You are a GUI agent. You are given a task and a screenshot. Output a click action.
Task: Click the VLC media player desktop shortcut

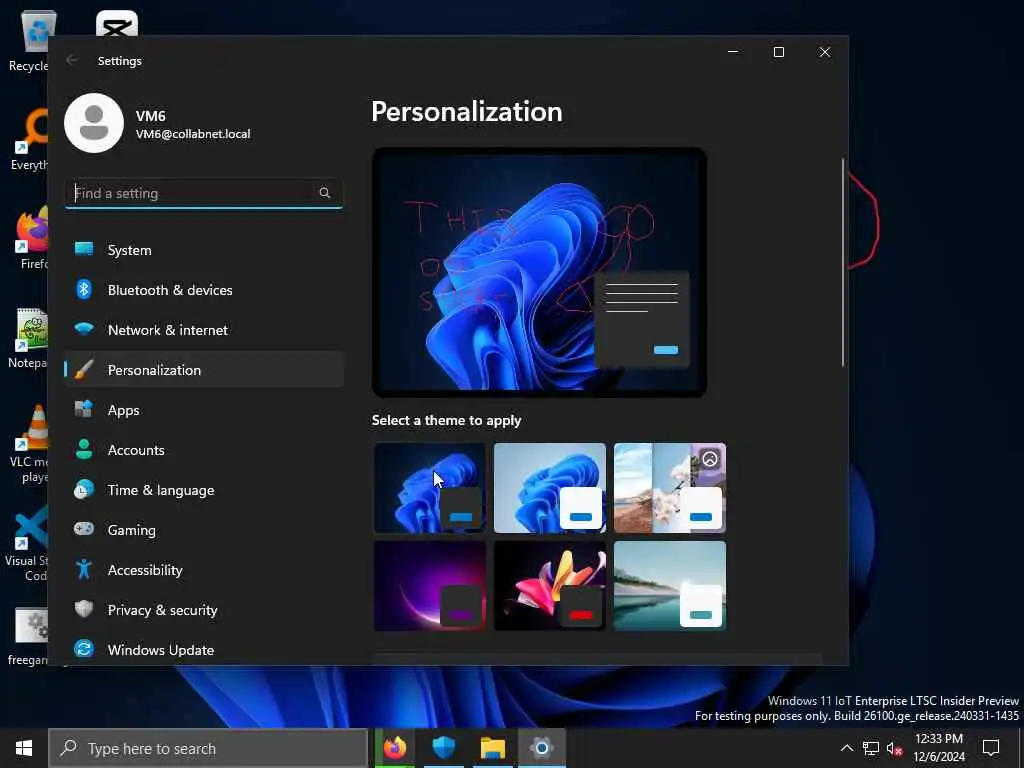click(x=29, y=444)
